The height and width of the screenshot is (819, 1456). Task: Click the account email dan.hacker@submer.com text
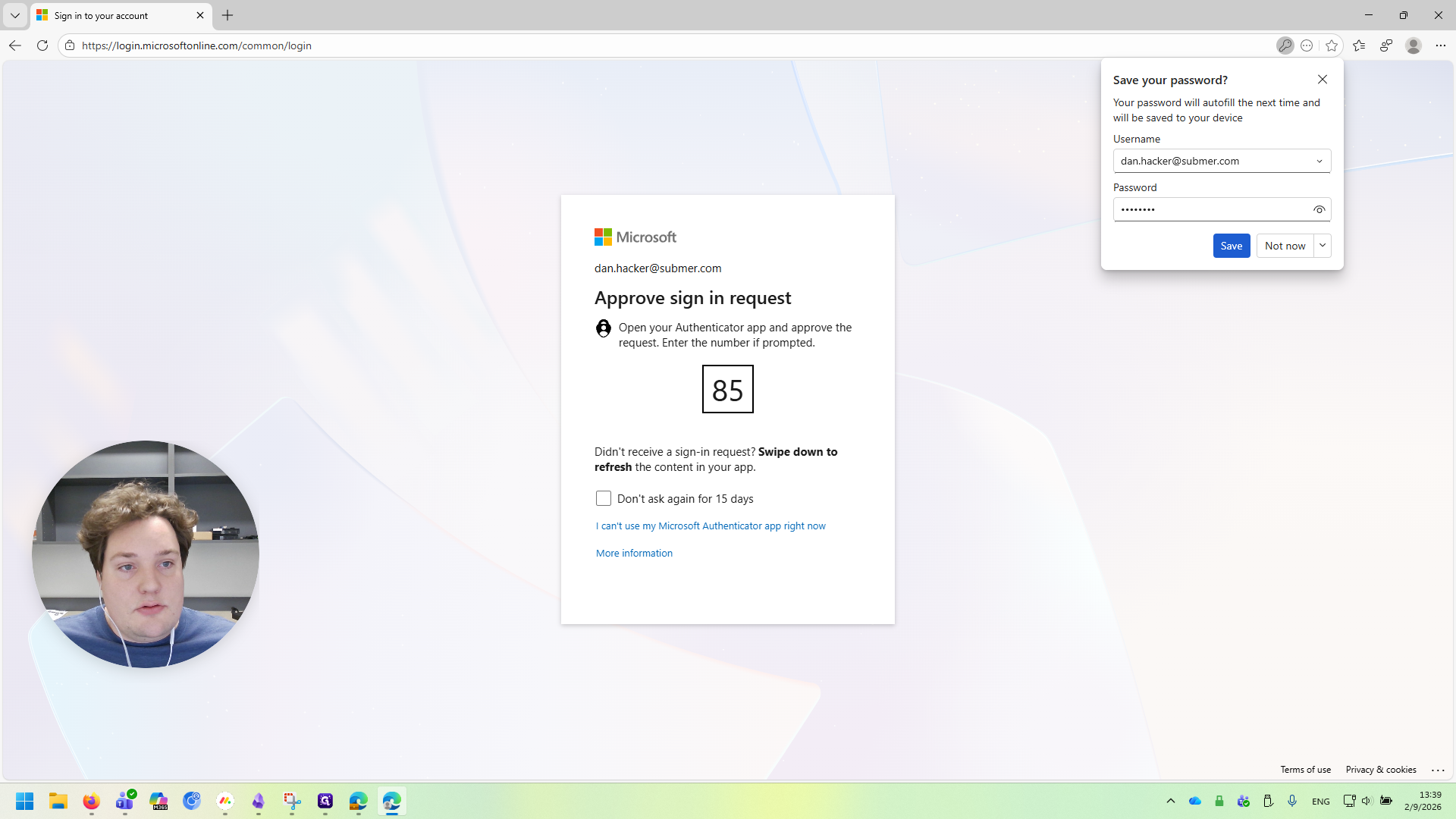tap(657, 268)
